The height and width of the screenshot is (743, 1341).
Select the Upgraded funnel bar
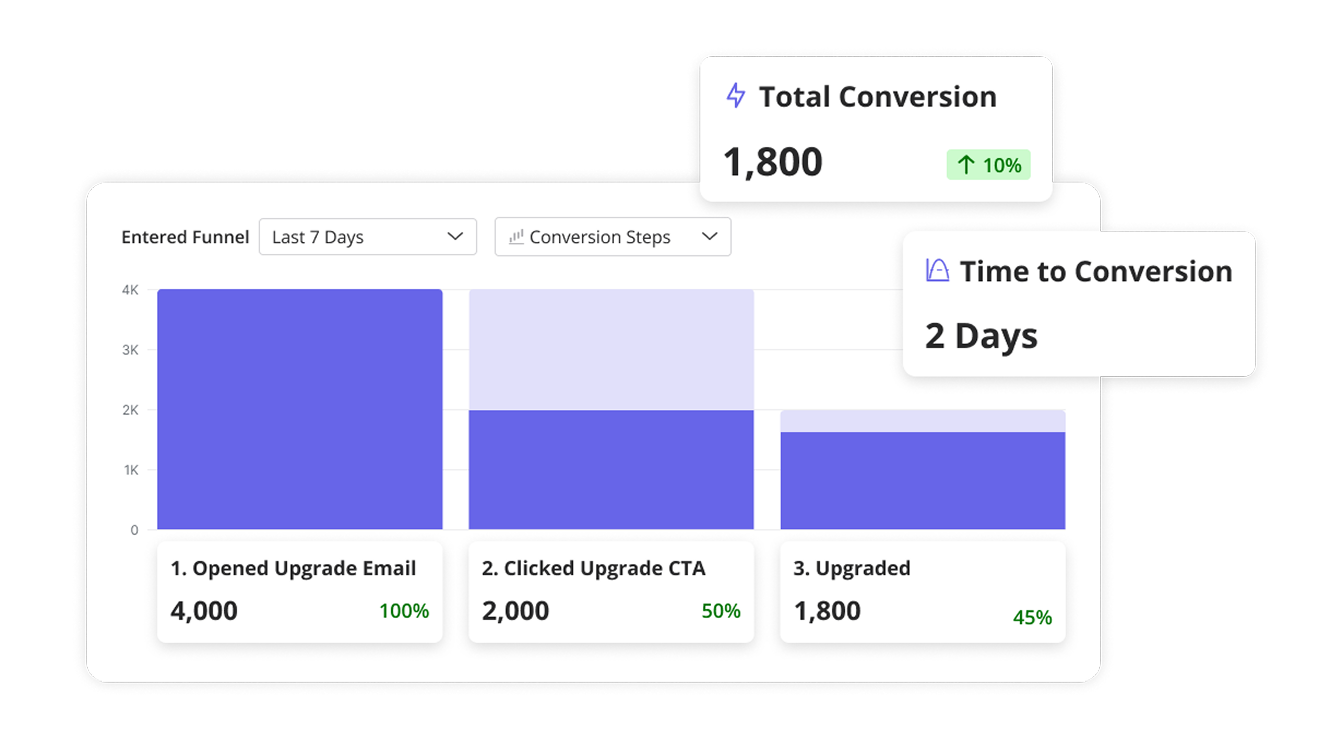[x=922, y=480]
